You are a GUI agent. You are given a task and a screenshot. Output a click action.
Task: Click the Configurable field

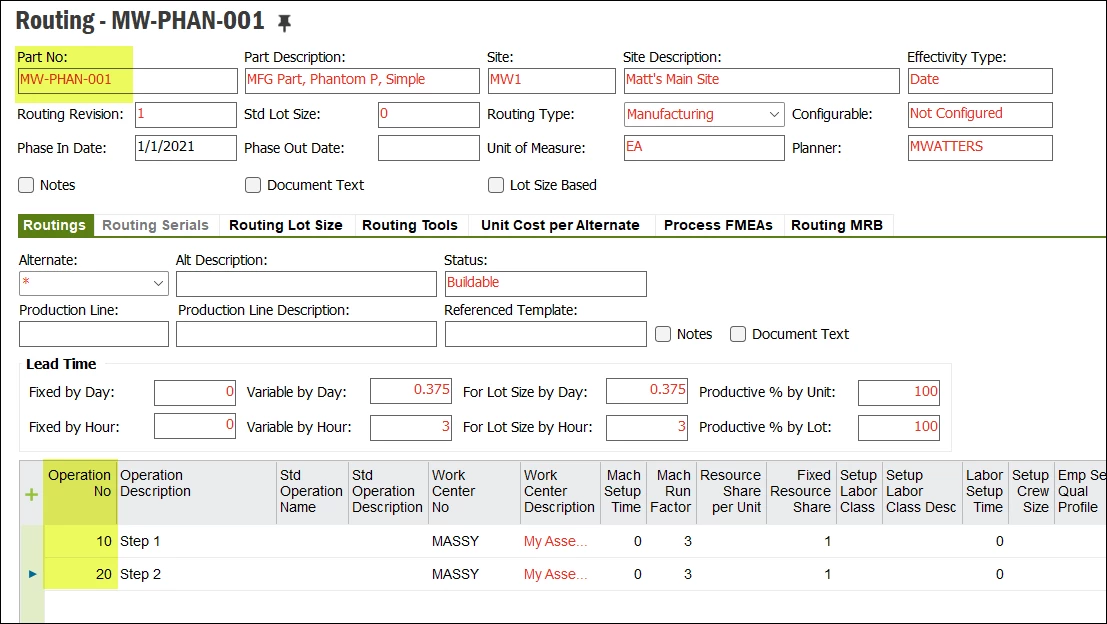pos(980,114)
